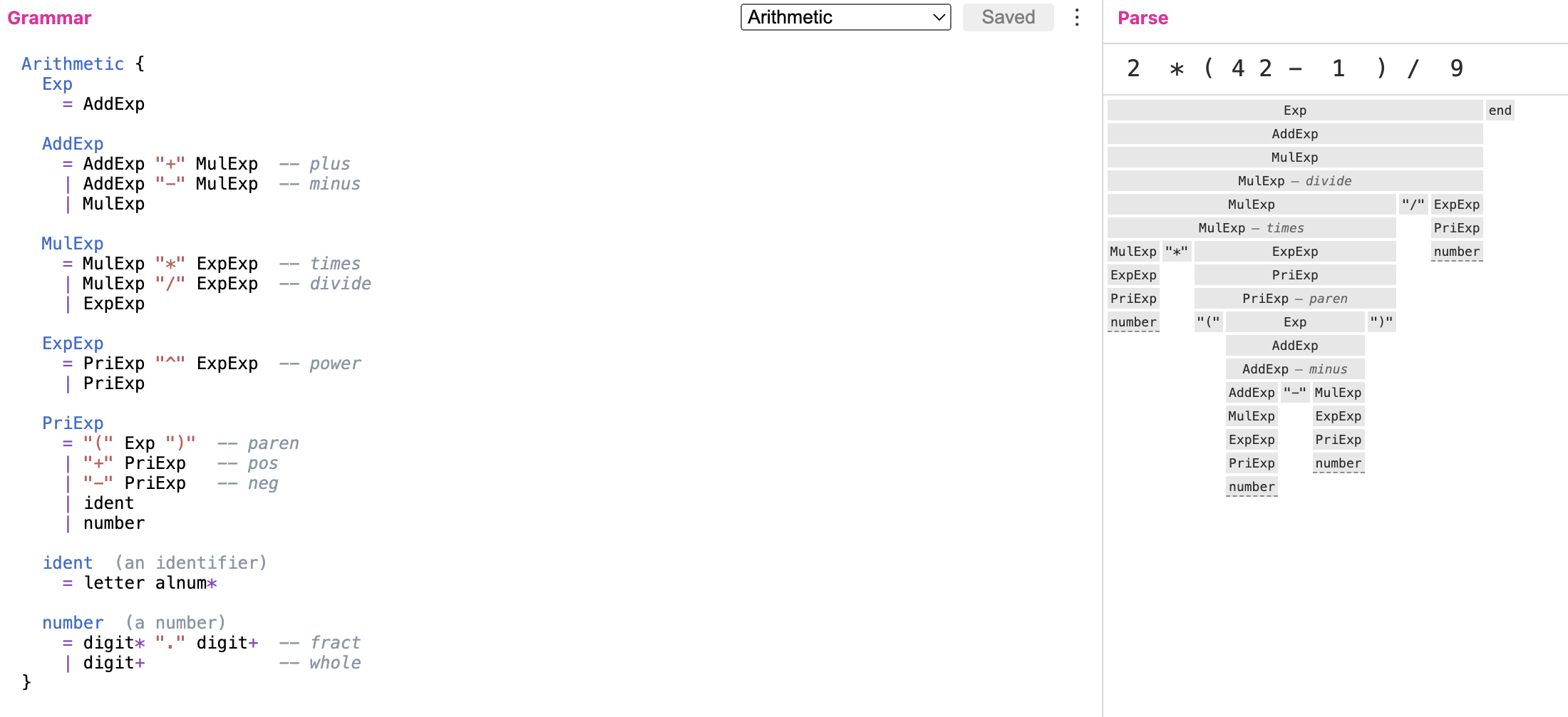Screen dimensions: 1568x717
Task: Click the Saved button
Action: (1008, 17)
